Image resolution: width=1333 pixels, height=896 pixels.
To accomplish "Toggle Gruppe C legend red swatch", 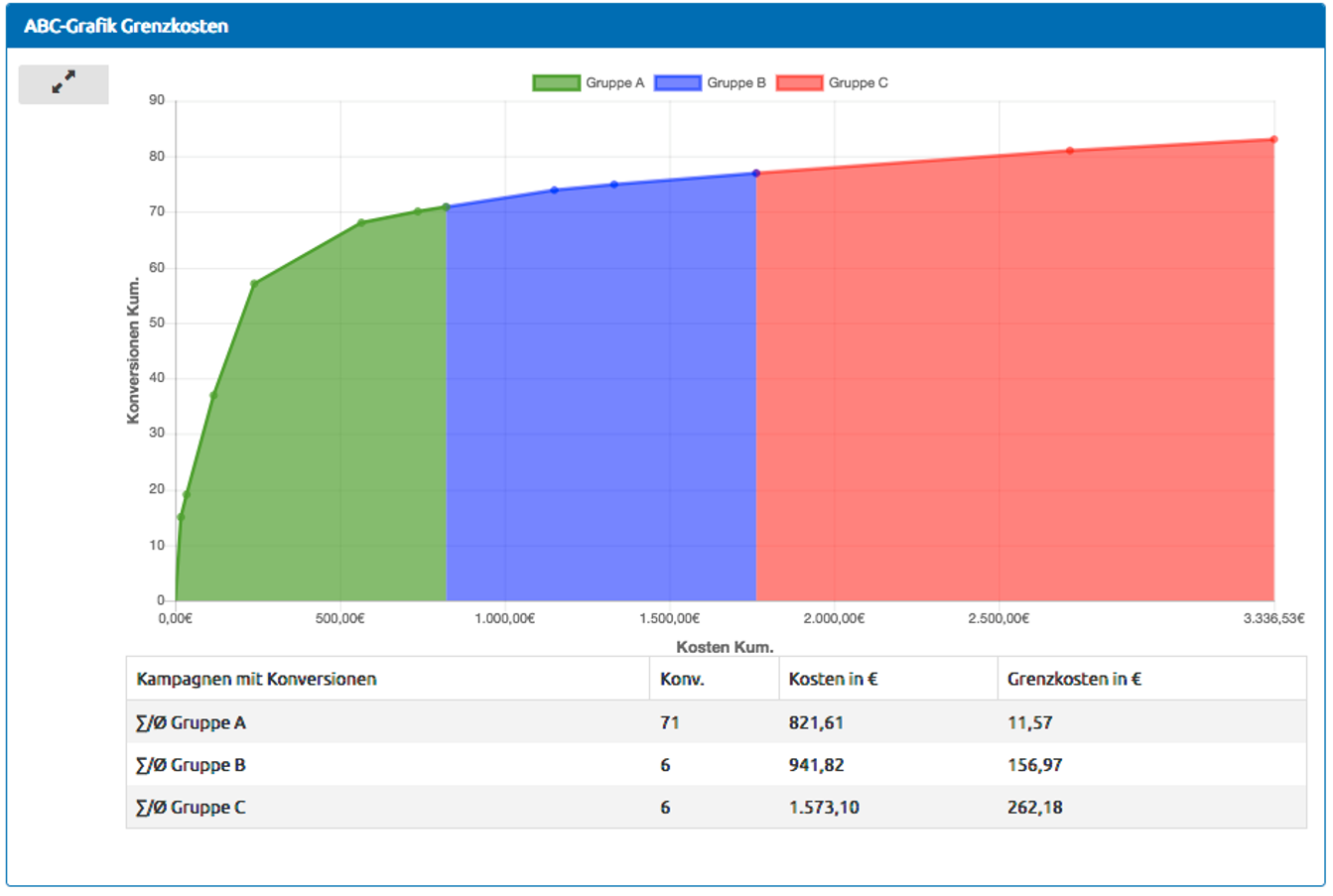I will point(799,83).
